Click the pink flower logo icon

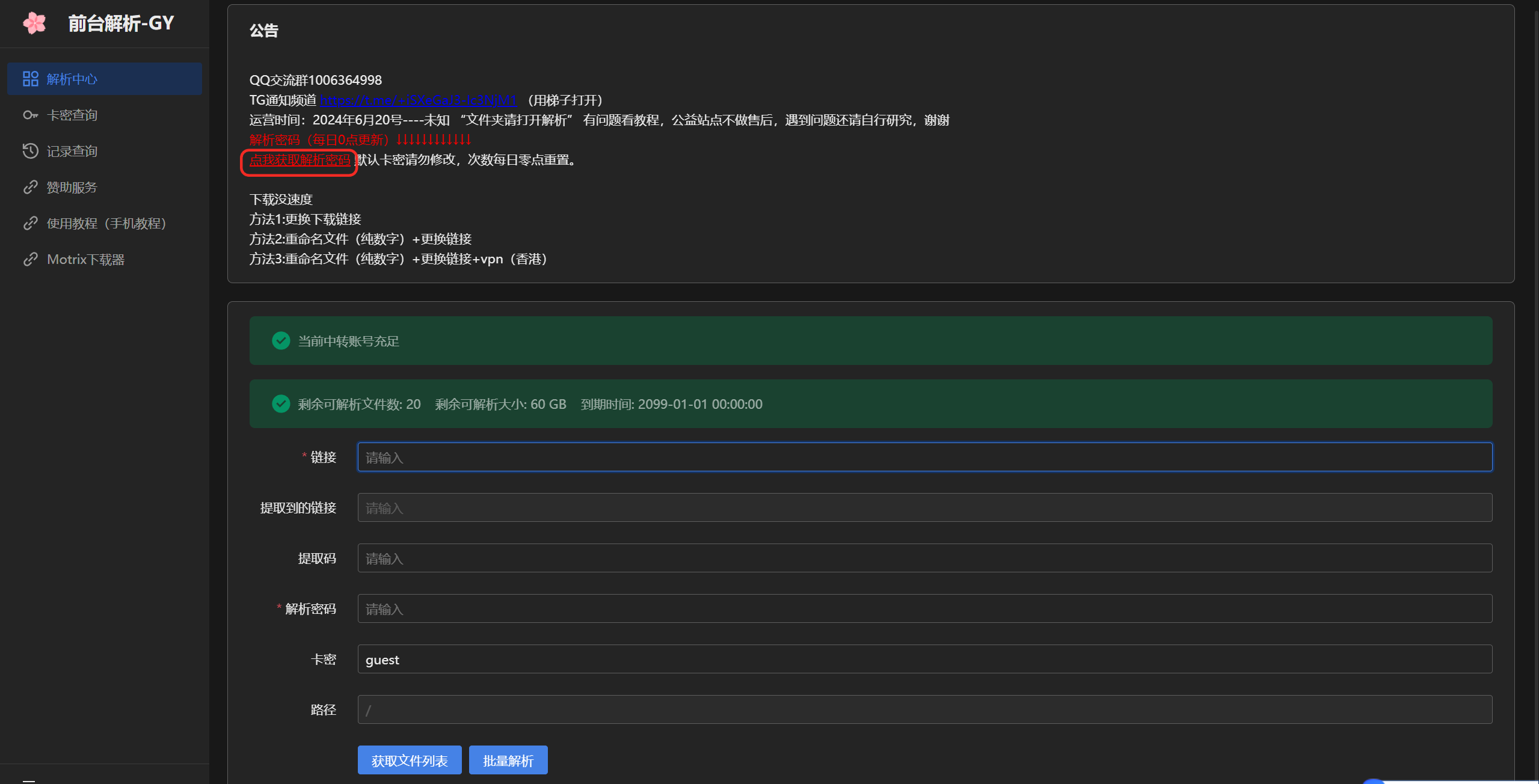tap(34, 23)
